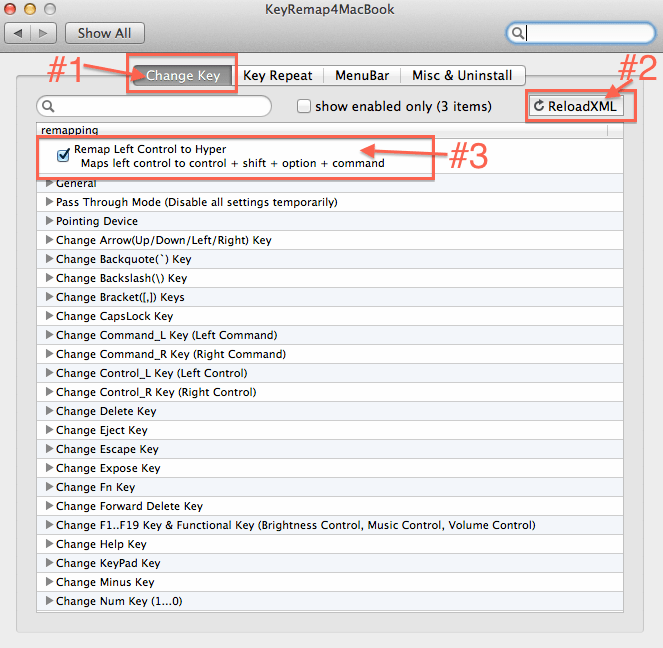Open the Misc & Uninstall tab

[462, 75]
